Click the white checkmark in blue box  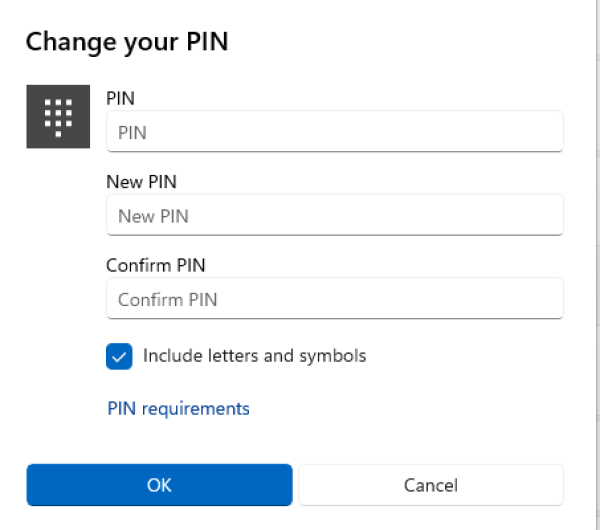pos(119,357)
